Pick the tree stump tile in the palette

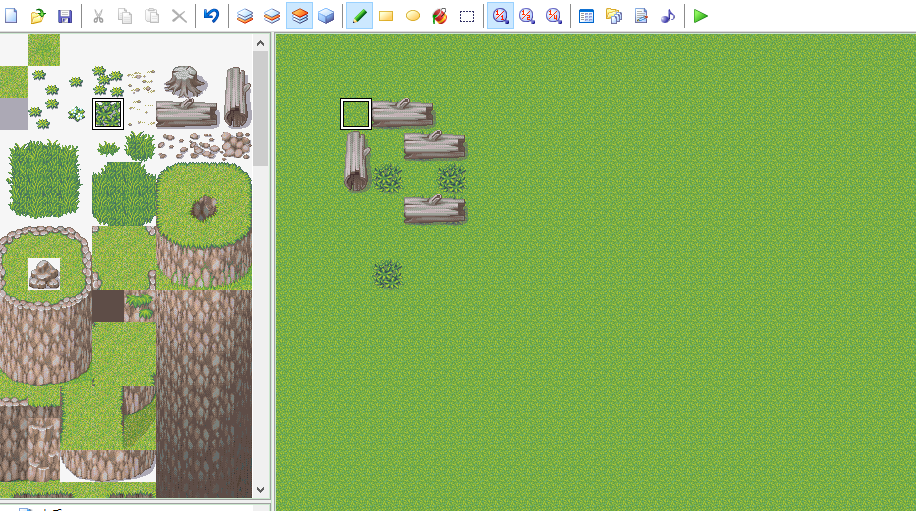(x=185, y=81)
